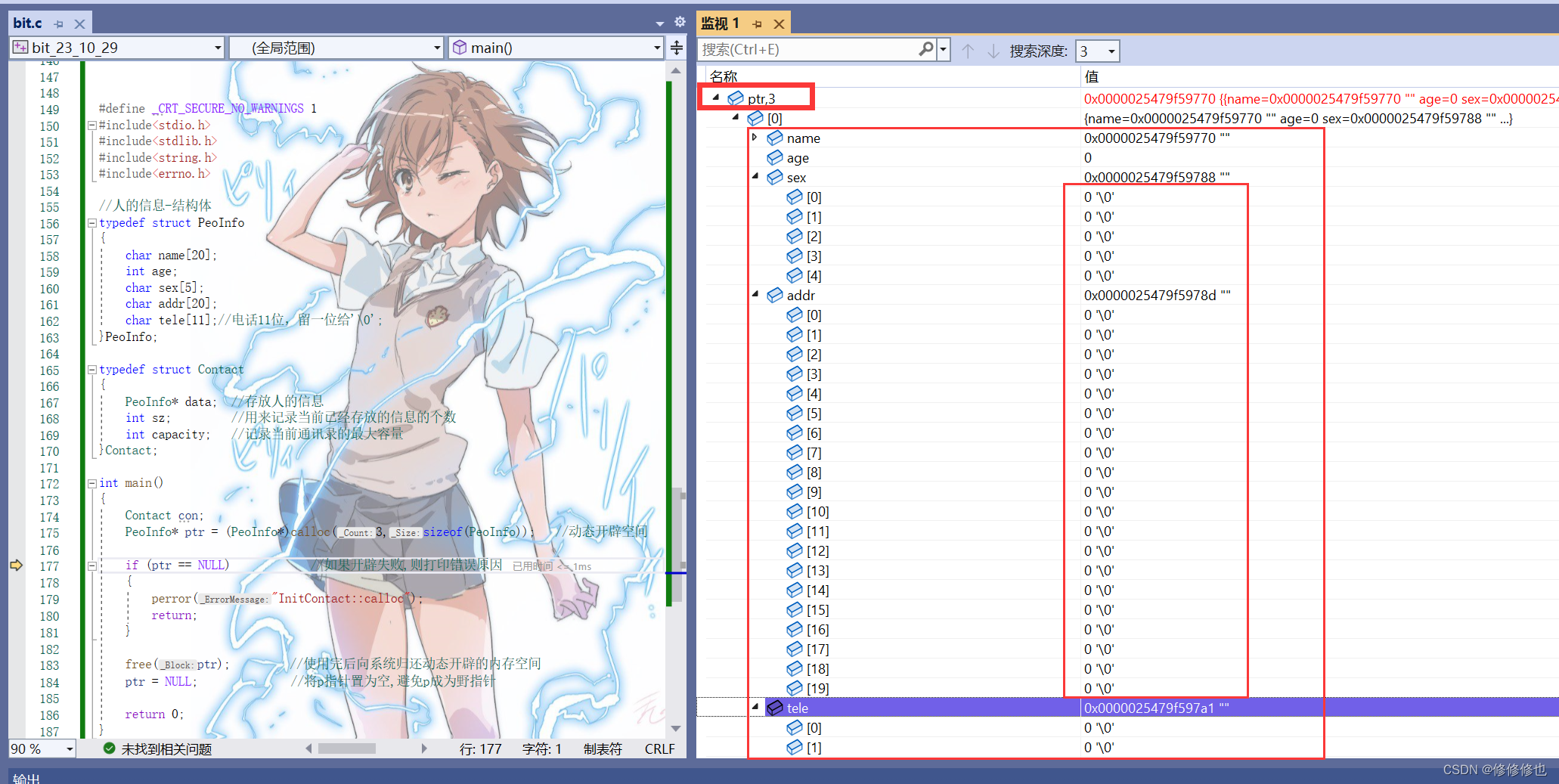Click the editor horizontal scroll right arrow
This screenshot has width=1559, height=784.
(424, 748)
